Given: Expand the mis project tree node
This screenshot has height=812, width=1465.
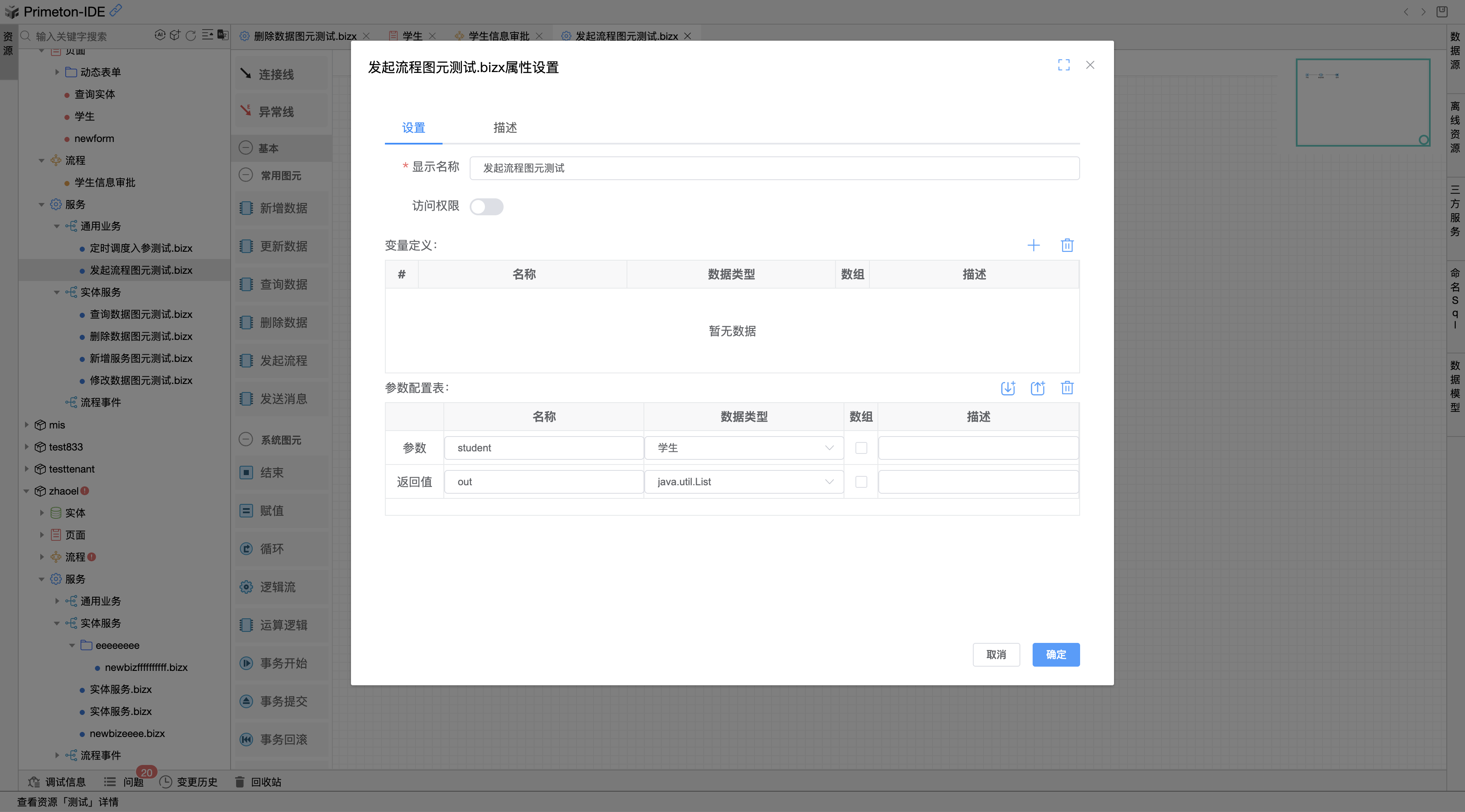Looking at the screenshot, I should pyautogui.click(x=26, y=425).
